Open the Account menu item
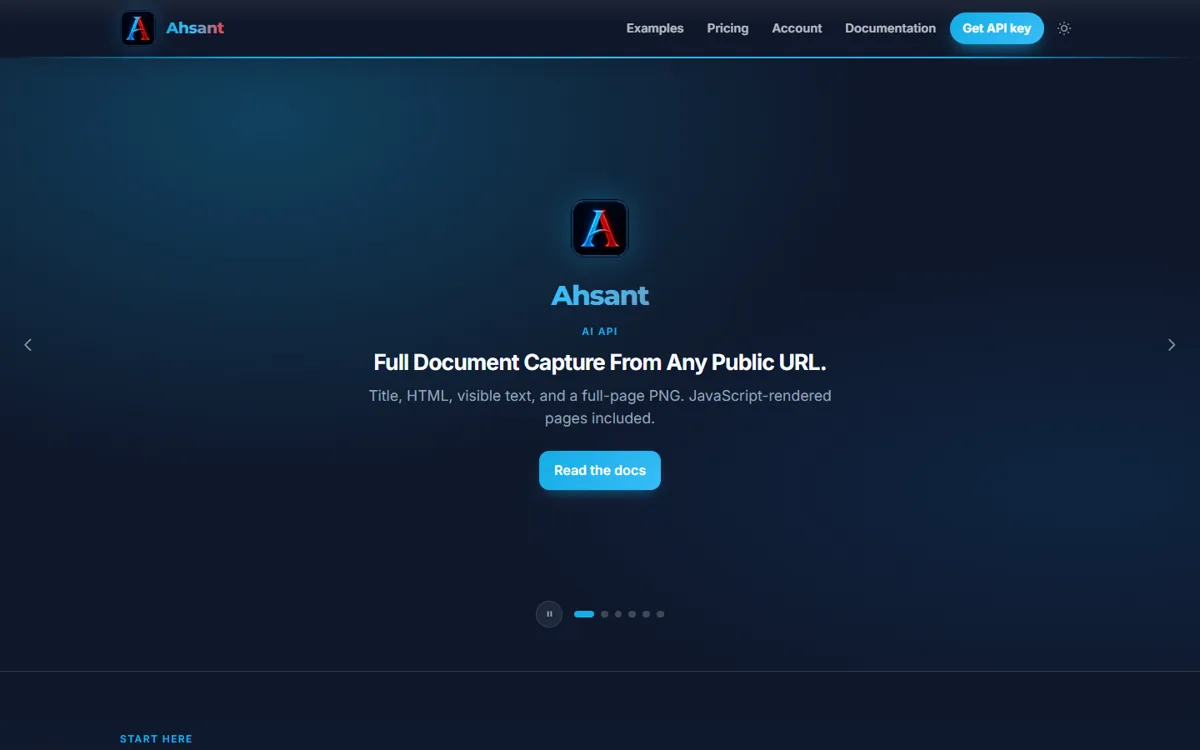 click(797, 28)
